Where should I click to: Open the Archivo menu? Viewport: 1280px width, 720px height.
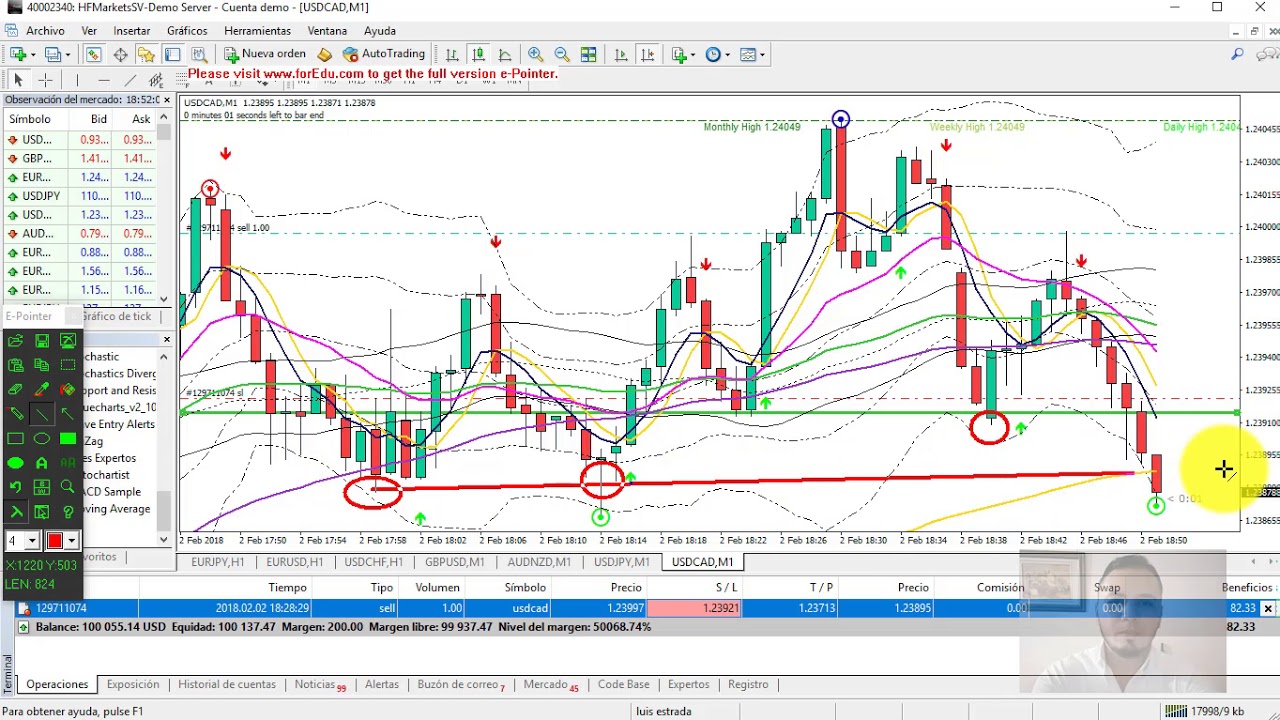(x=45, y=31)
